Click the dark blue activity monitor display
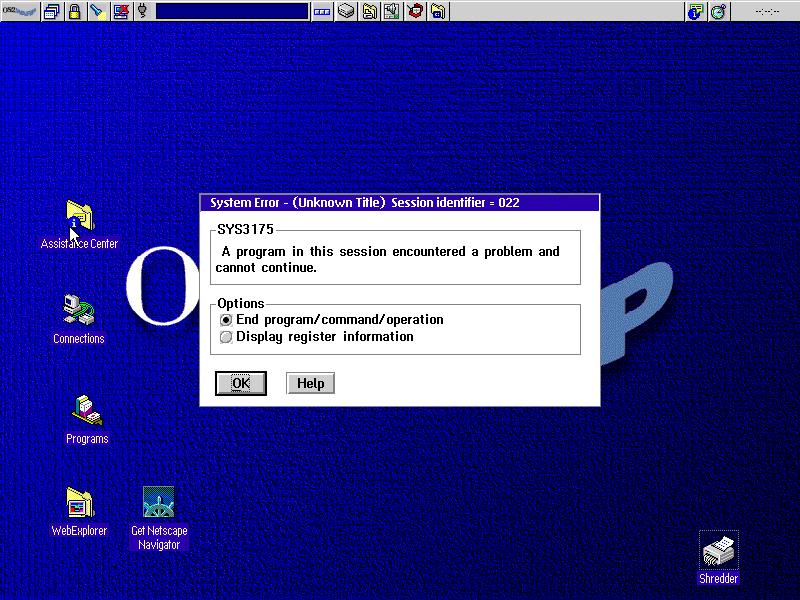Screen dimensions: 800x600 point(232,11)
